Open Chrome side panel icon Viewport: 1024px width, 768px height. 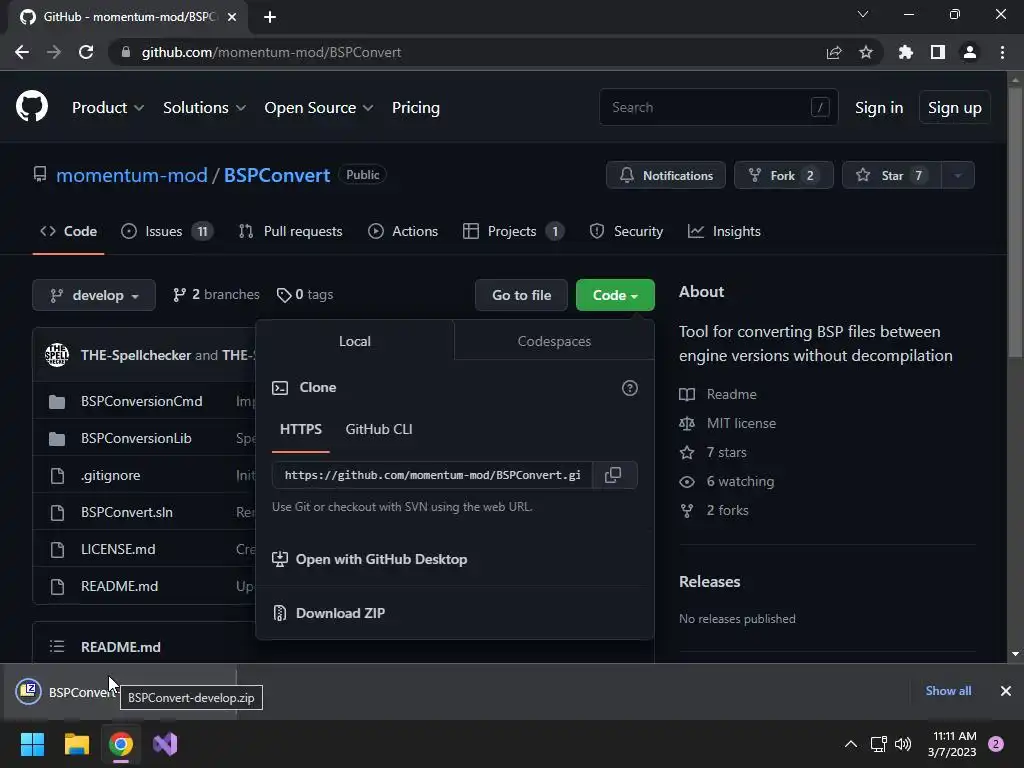938,52
